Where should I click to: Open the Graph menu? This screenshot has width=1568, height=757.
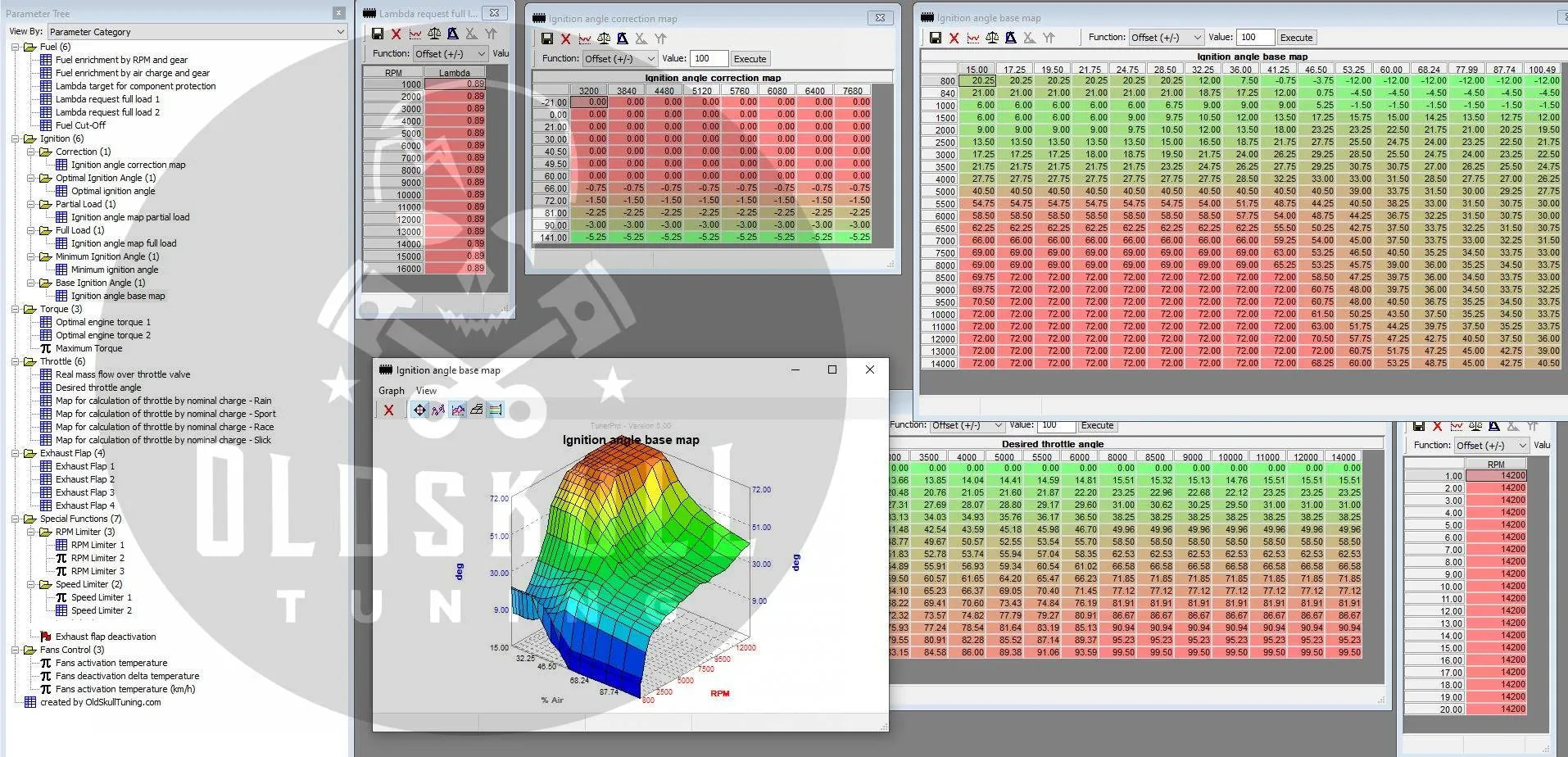click(x=391, y=391)
